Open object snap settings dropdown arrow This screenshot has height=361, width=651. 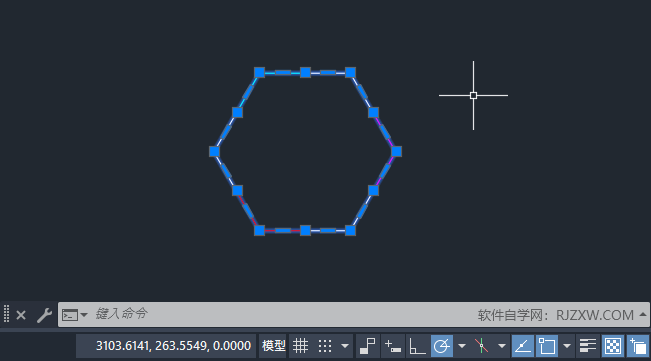567,346
